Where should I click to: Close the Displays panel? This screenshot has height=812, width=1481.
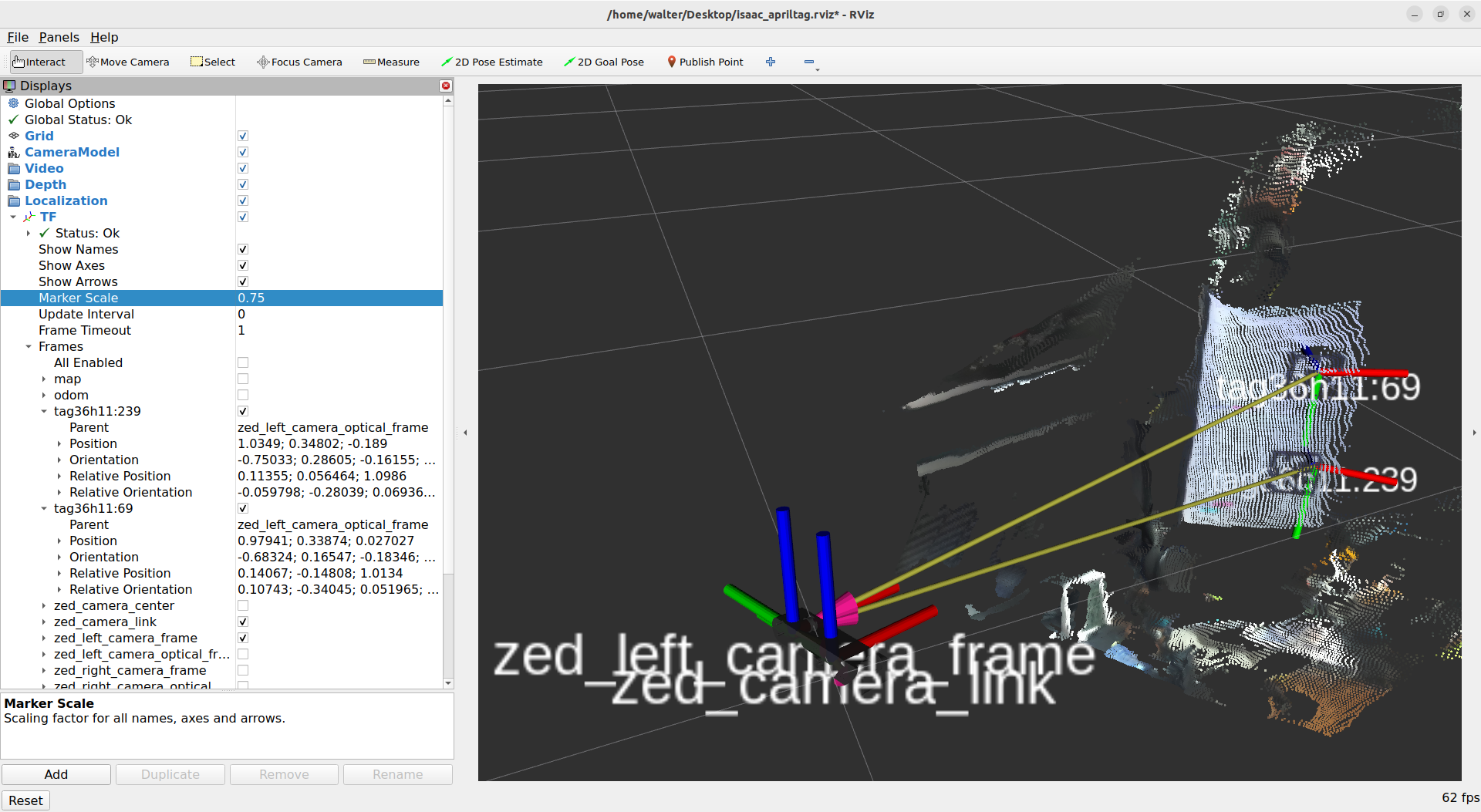click(446, 86)
